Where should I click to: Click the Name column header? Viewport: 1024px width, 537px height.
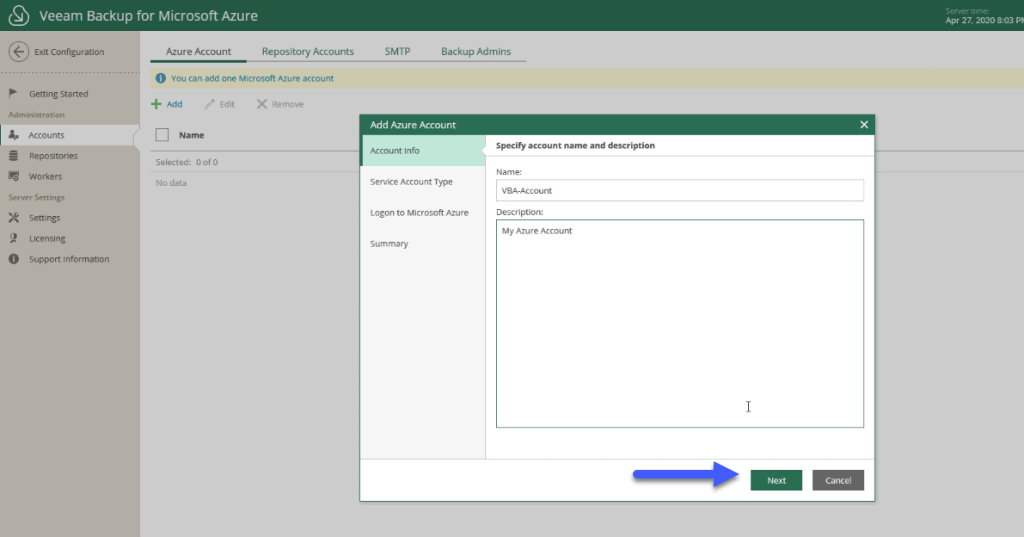(191, 135)
